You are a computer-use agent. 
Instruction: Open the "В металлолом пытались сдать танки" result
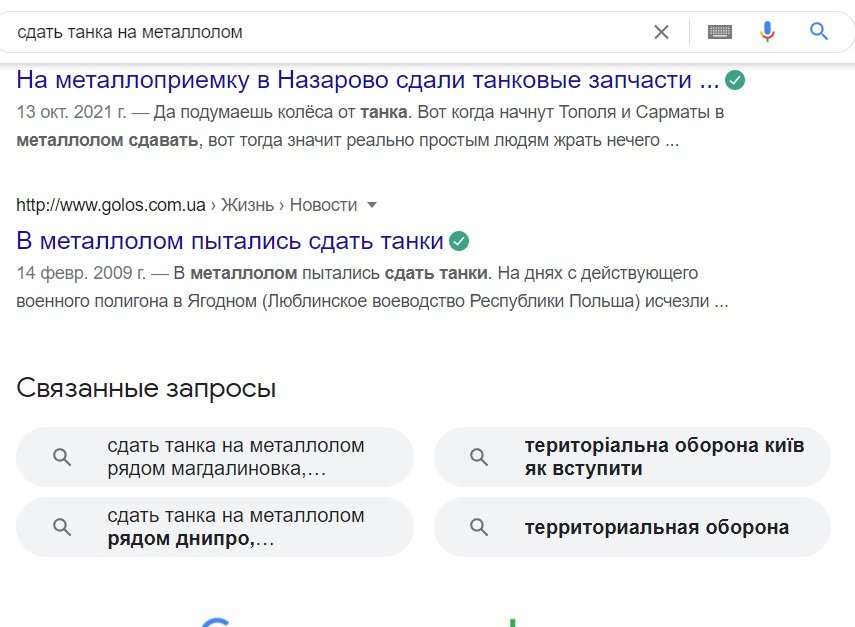230,241
